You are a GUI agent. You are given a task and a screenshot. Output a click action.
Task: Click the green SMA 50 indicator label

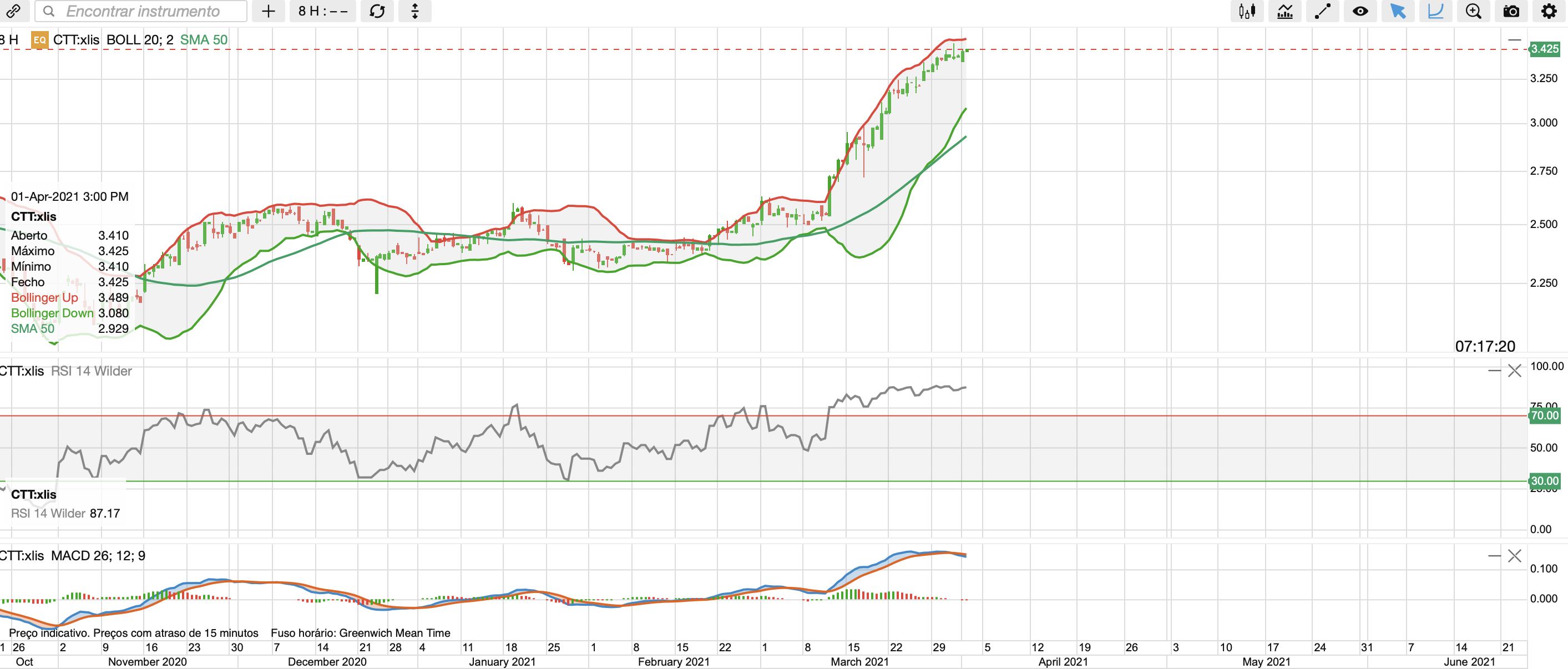tap(203, 40)
